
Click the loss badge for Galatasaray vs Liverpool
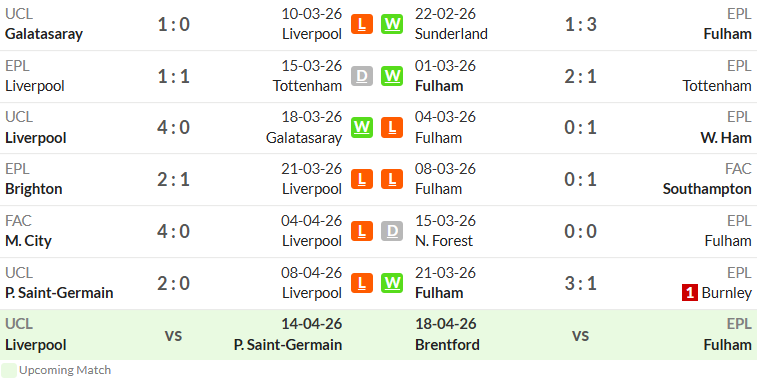click(362, 24)
